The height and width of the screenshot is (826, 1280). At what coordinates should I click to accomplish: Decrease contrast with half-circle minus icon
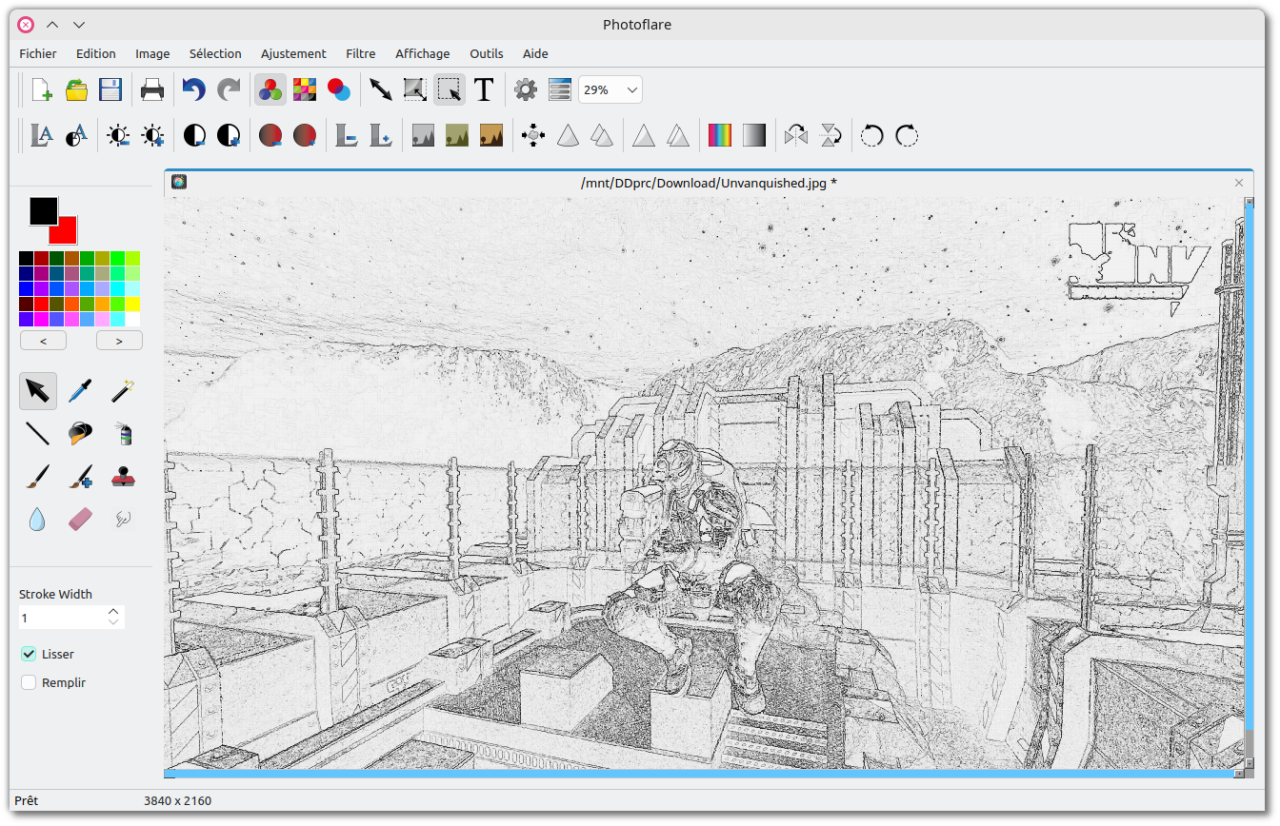tap(194, 135)
